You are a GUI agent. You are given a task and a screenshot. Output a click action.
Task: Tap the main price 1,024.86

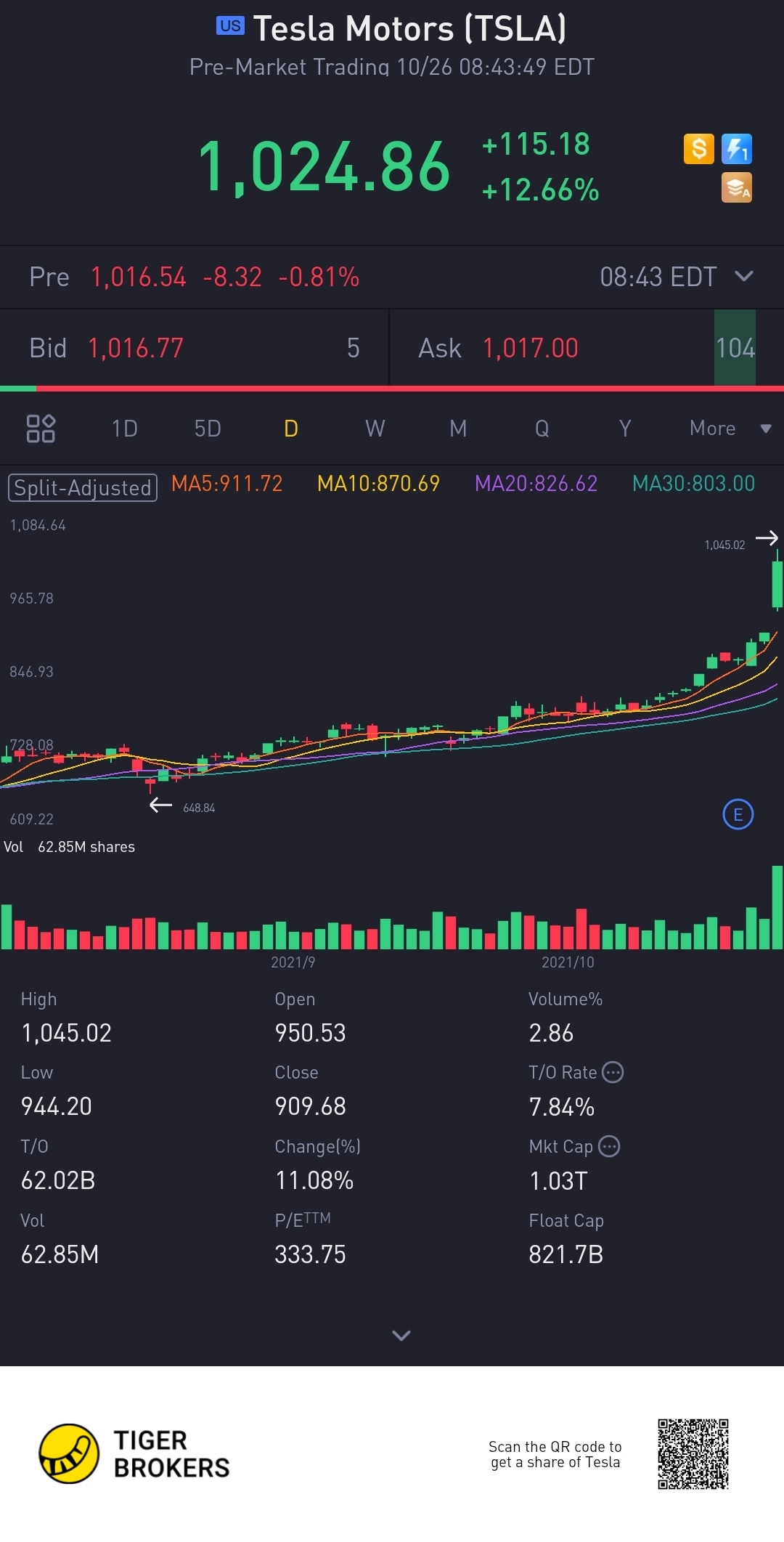[324, 168]
